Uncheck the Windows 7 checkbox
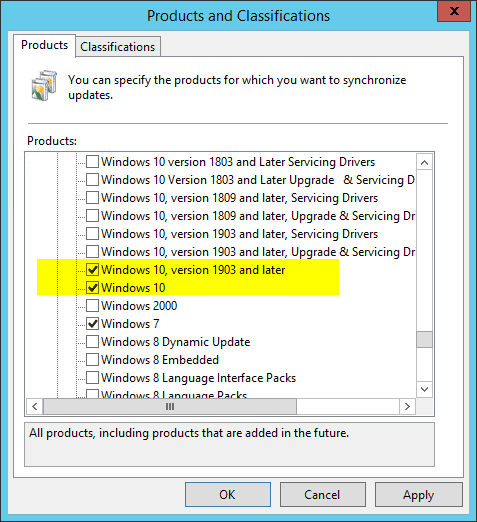This screenshot has height=522, width=477. pos(92,324)
